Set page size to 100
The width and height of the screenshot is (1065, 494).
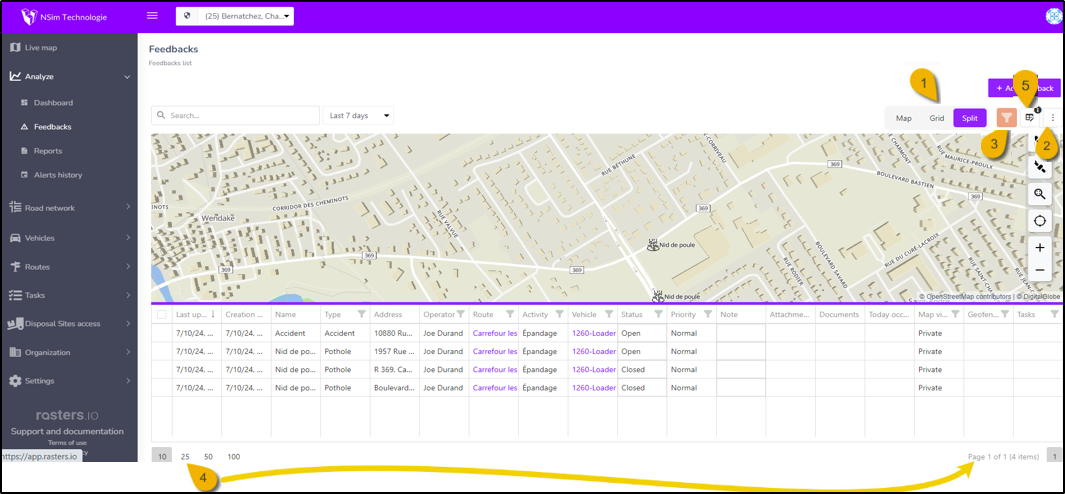(x=234, y=457)
